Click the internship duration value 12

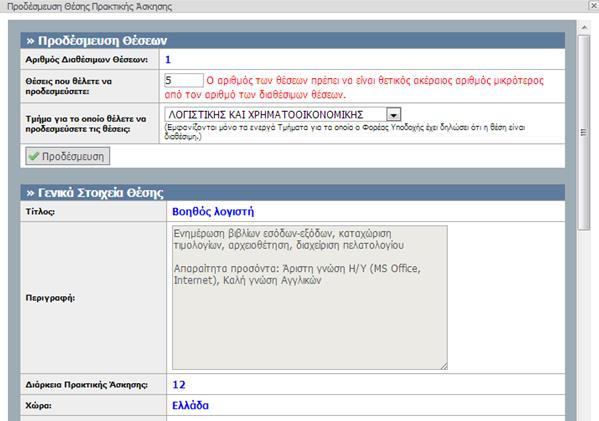[179, 384]
